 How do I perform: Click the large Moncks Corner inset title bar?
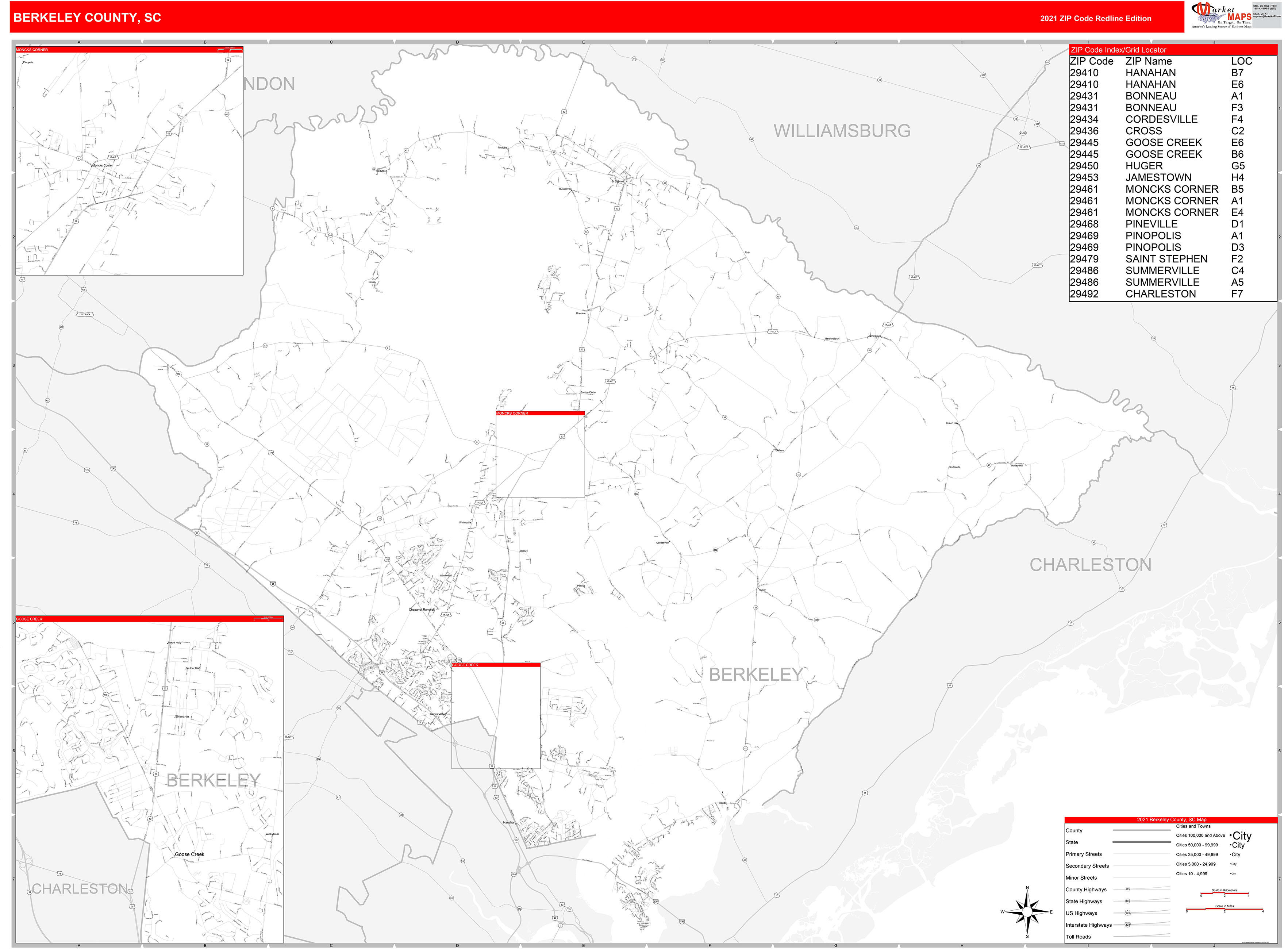(129, 50)
